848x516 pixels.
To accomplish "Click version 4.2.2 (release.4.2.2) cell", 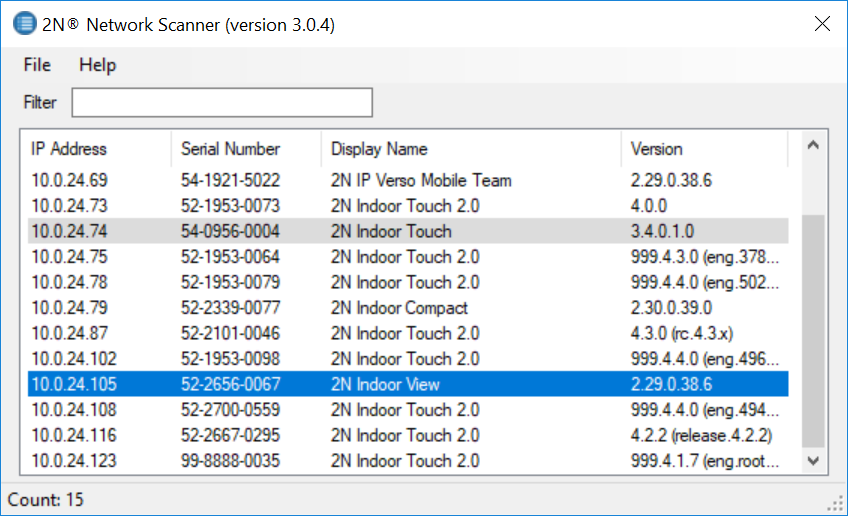I will point(701,435).
